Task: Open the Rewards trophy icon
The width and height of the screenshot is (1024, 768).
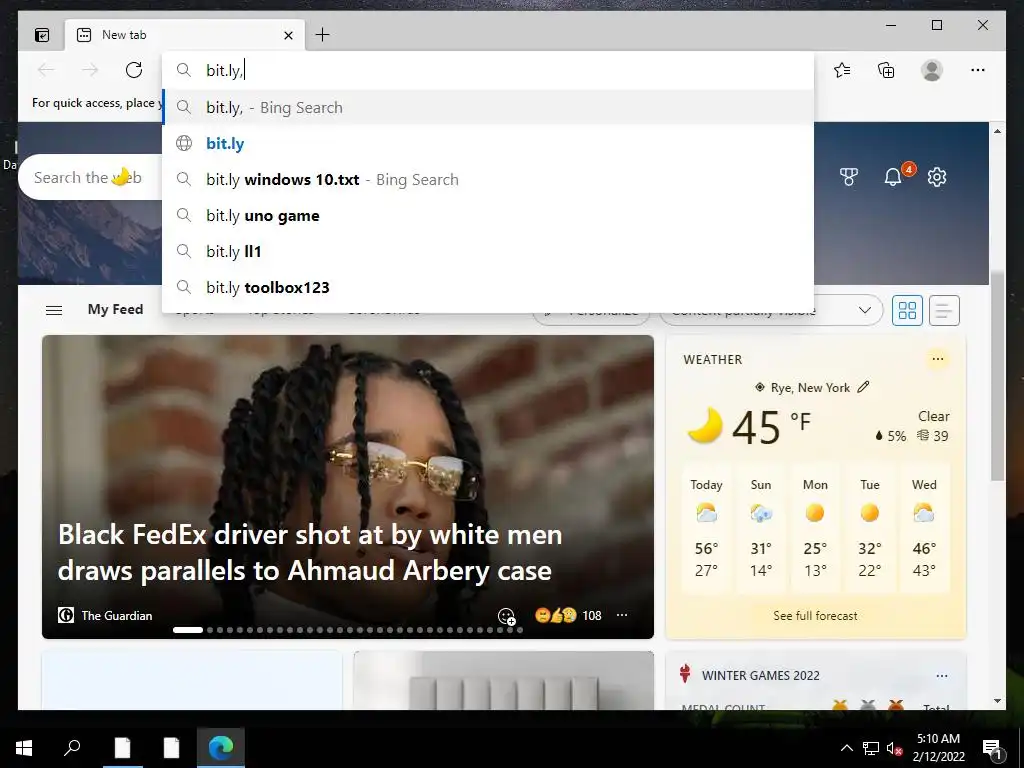Action: tap(848, 177)
